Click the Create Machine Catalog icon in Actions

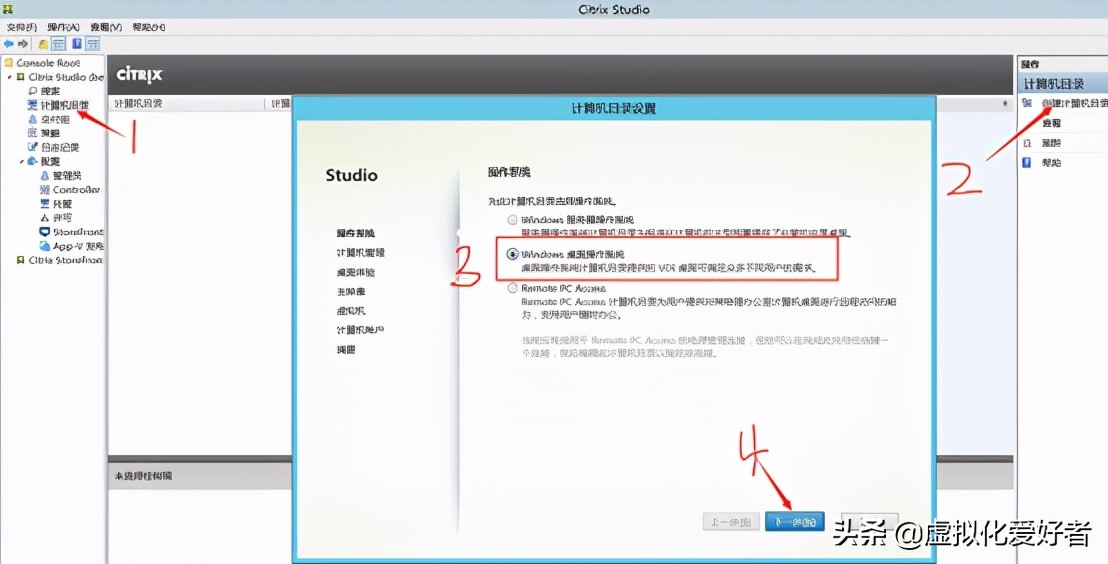1027,103
